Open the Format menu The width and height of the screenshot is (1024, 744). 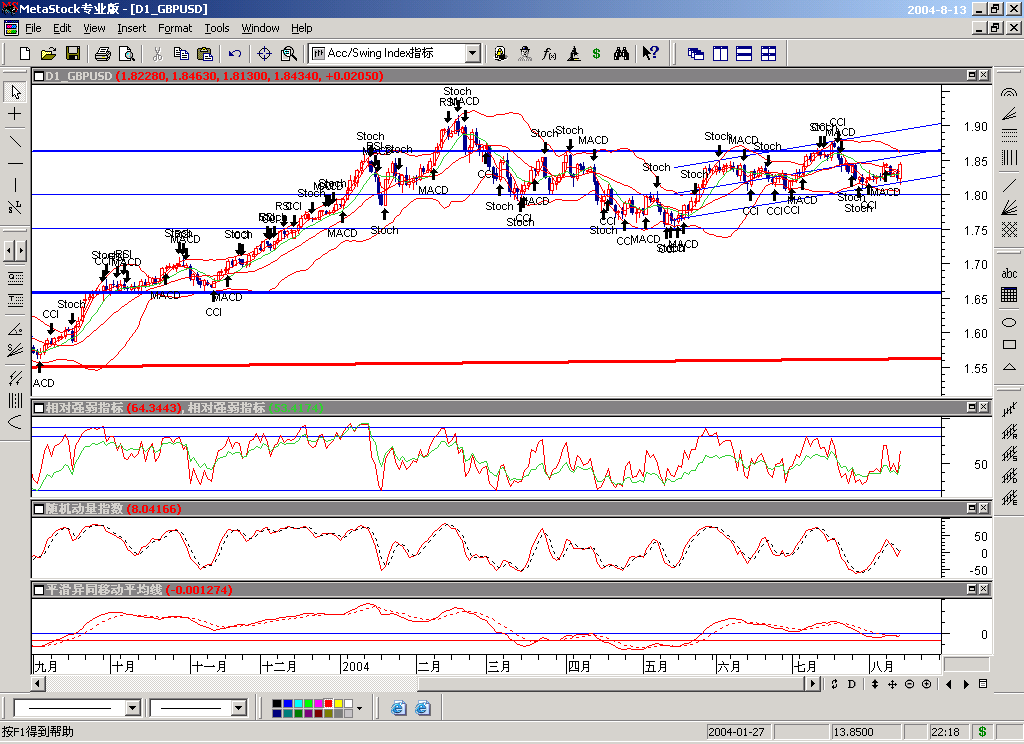coord(175,28)
